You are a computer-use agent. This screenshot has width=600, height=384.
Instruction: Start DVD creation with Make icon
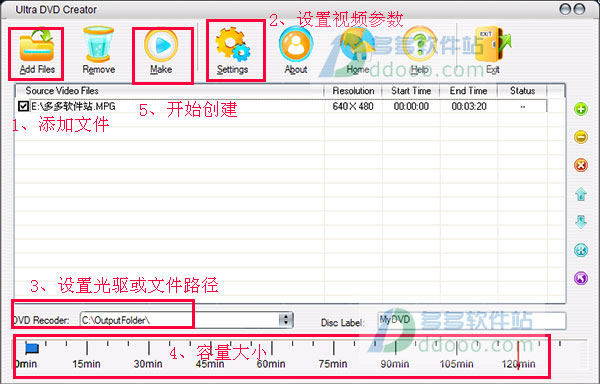coord(161,45)
